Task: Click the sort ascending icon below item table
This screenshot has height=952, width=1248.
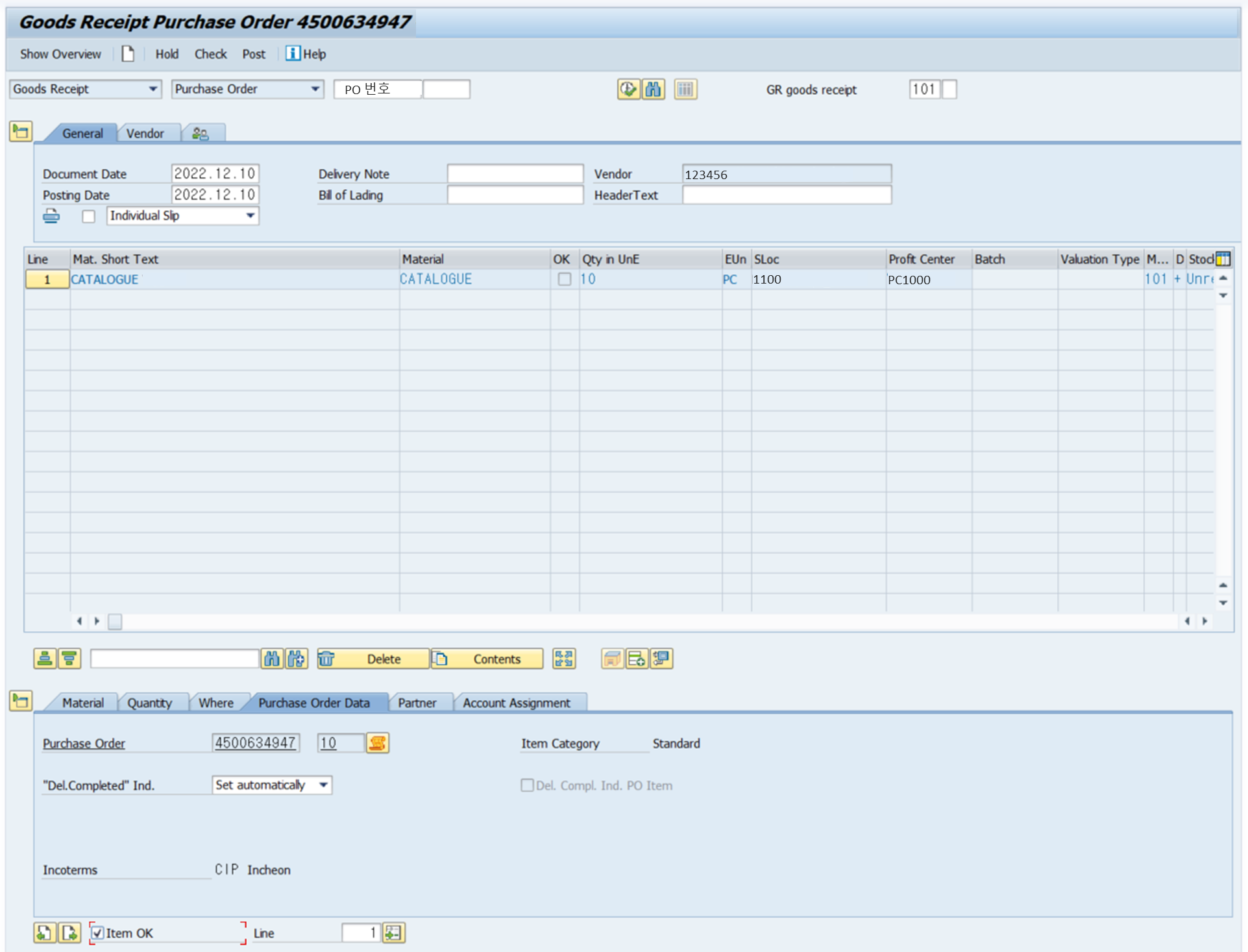Action: coord(44,659)
